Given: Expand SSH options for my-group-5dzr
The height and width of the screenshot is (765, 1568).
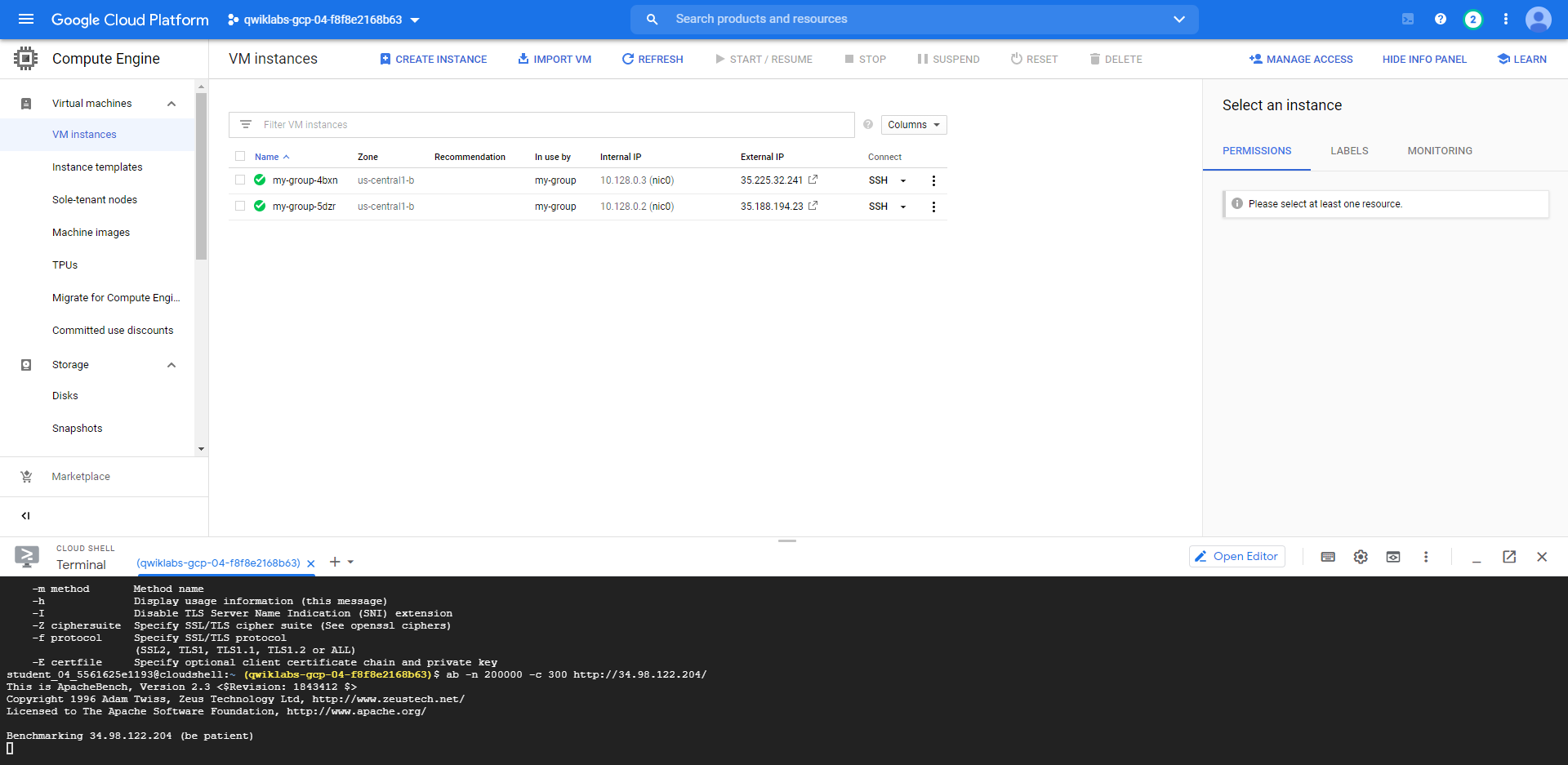Looking at the screenshot, I should click(x=903, y=207).
